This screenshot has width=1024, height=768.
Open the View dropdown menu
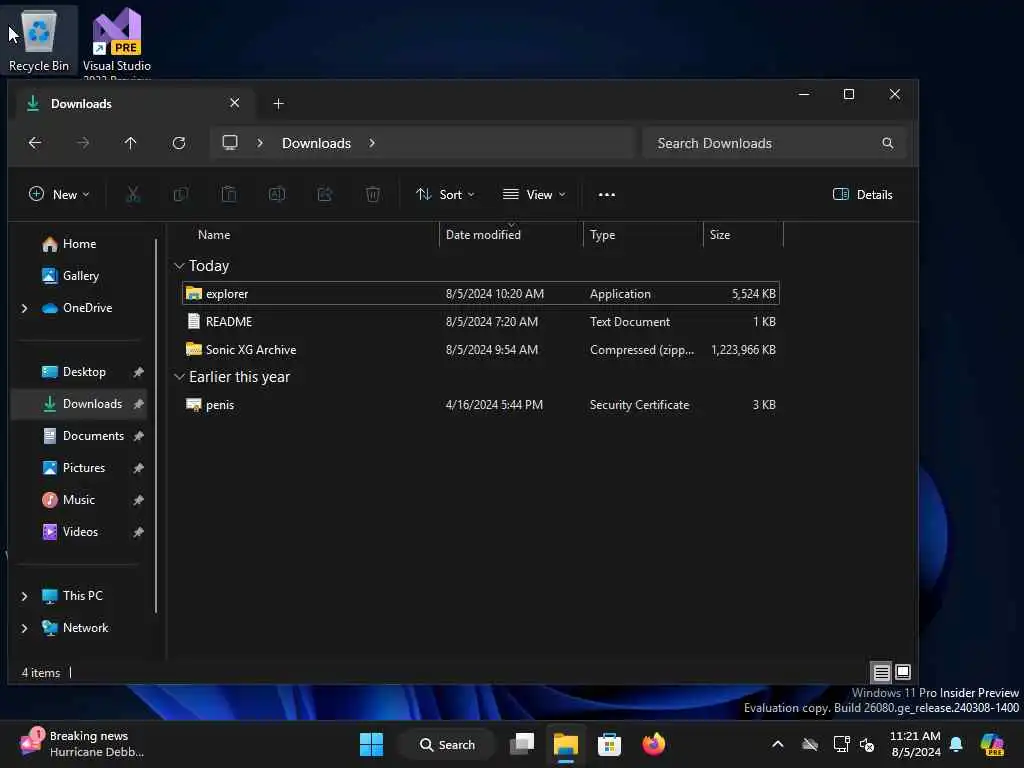click(534, 195)
